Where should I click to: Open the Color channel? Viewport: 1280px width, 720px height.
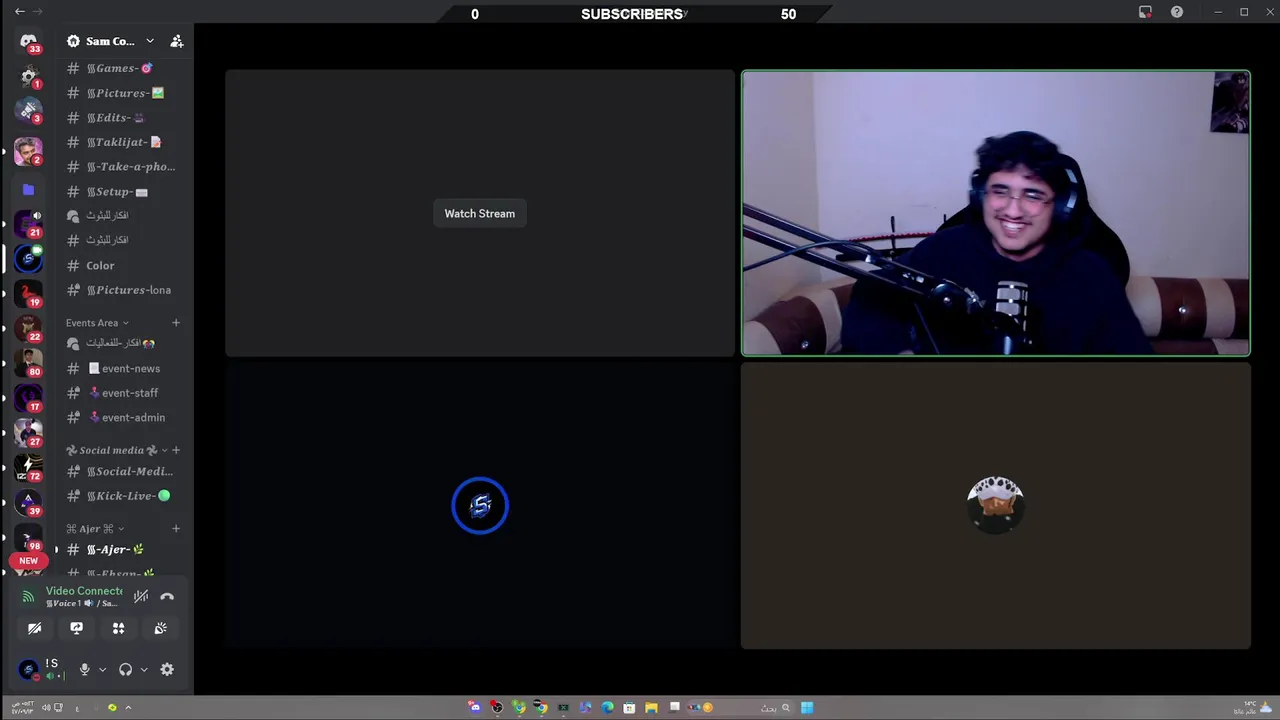(119, 266)
